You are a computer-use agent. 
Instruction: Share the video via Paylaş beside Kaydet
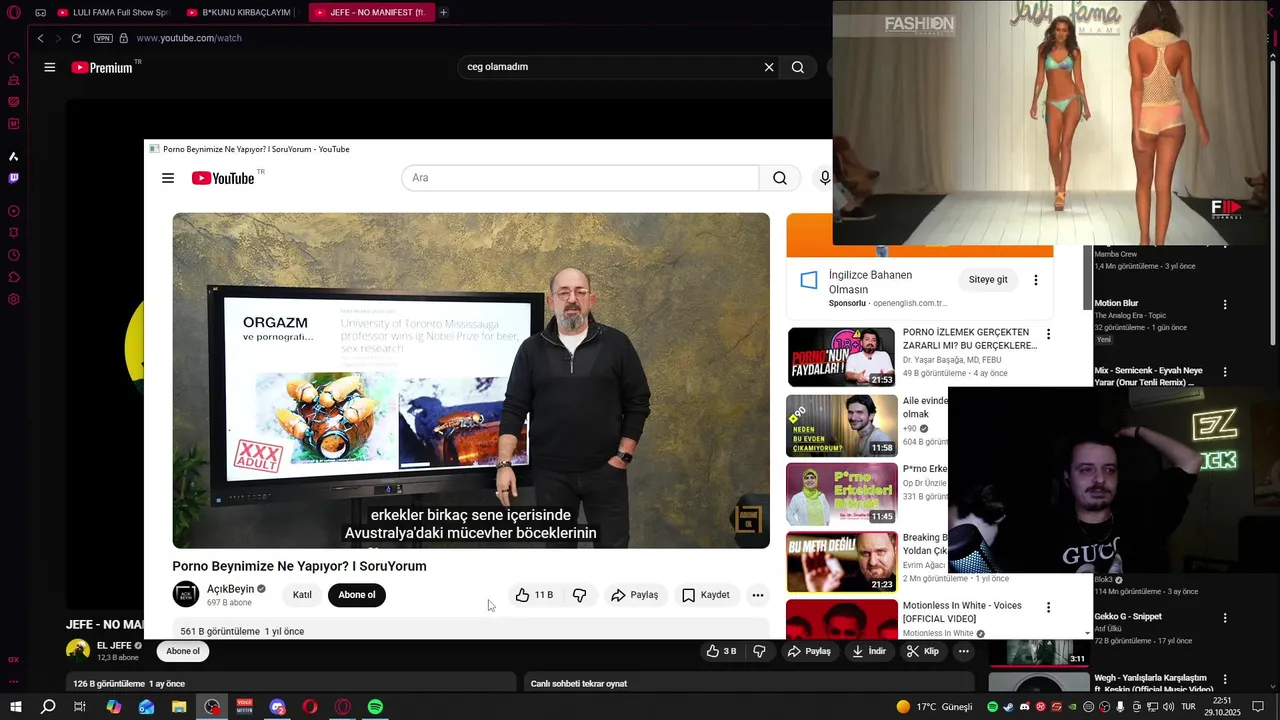coord(635,595)
